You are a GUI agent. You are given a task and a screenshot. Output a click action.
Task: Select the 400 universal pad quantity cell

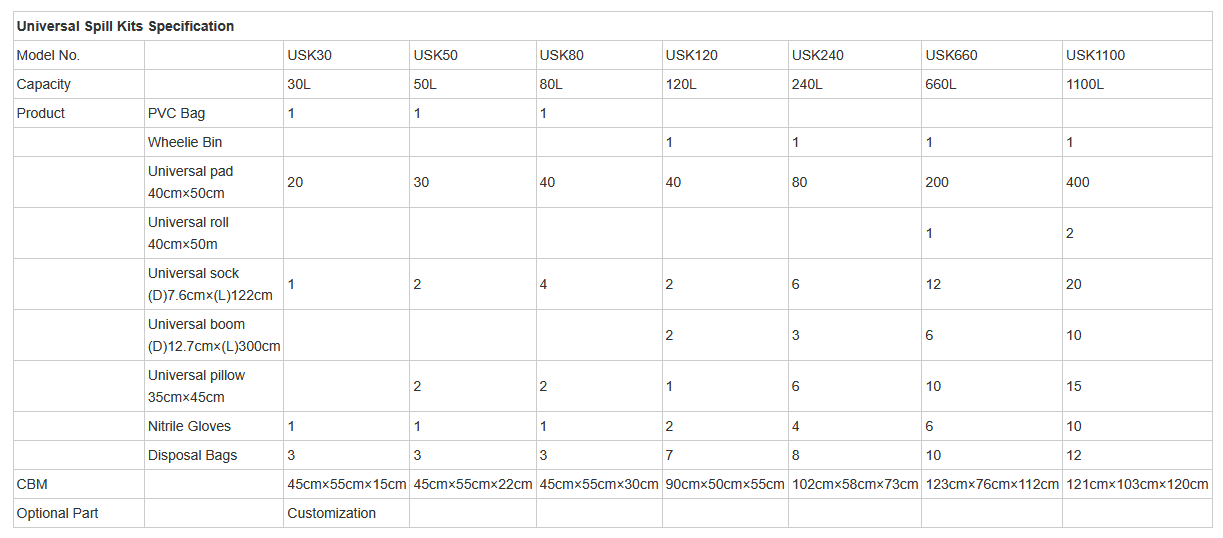click(x=1078, y=182)
